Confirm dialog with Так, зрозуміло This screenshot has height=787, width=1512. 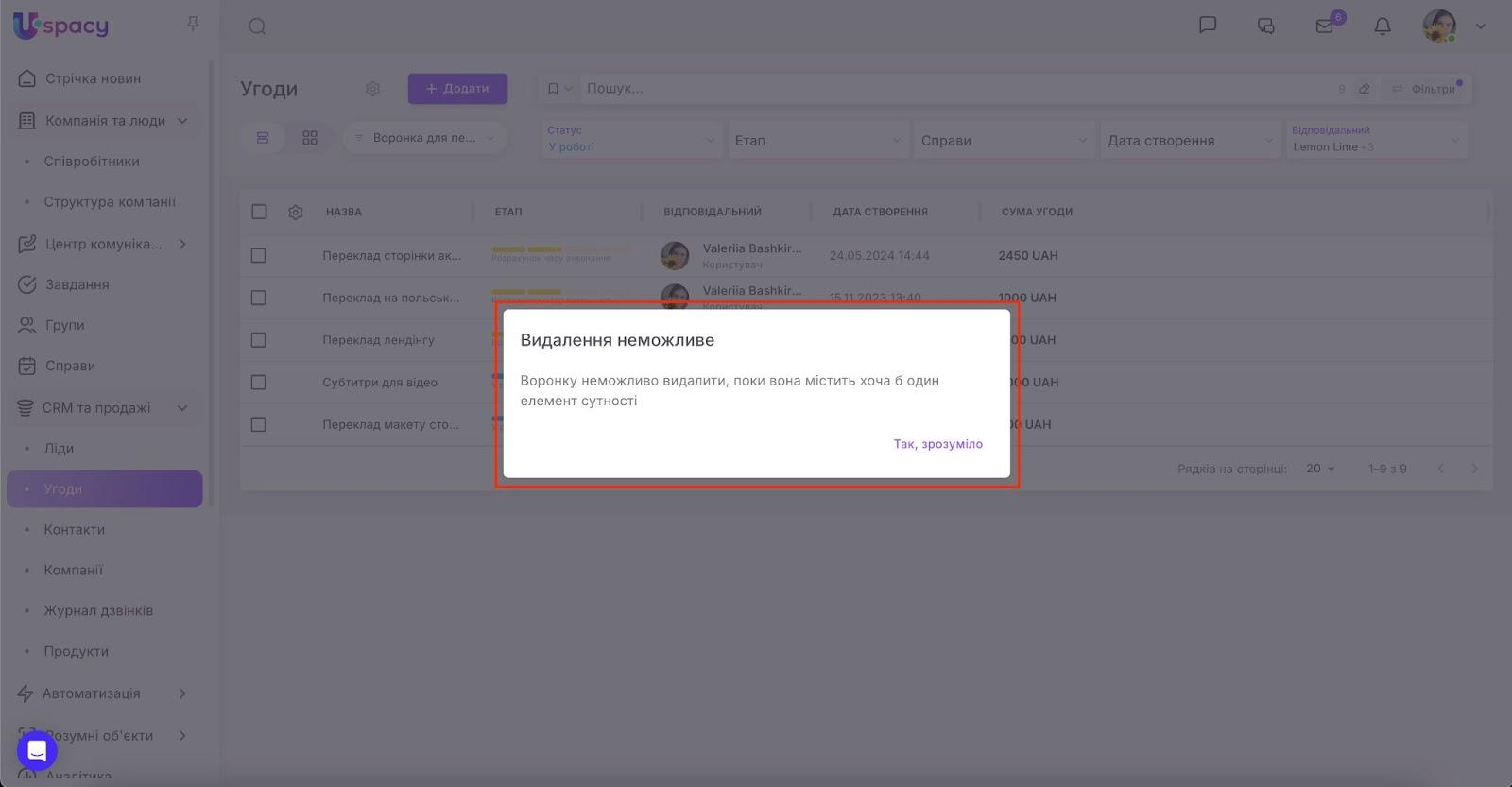(x=938, y=444)
